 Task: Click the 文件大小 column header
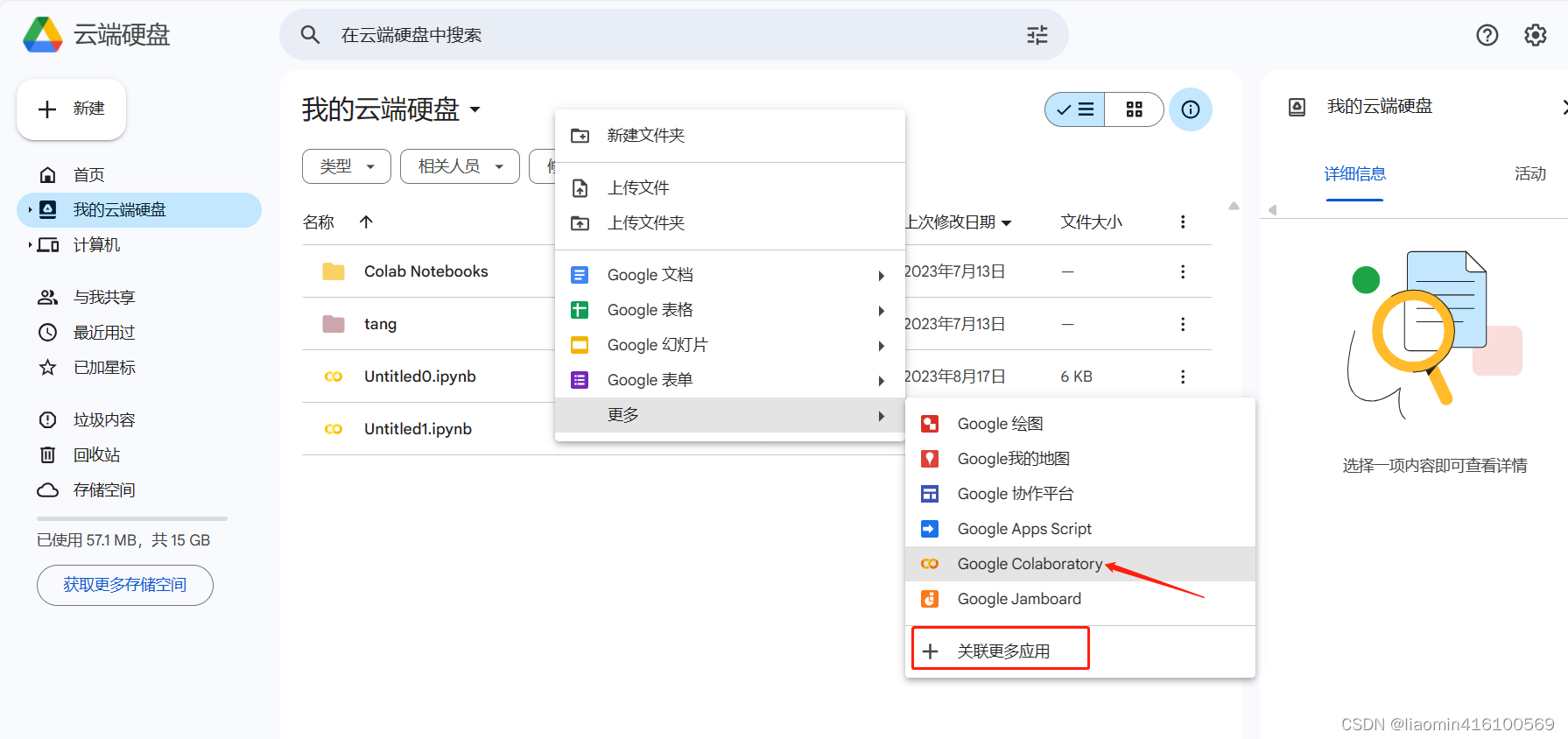(x=1091, y=222)
